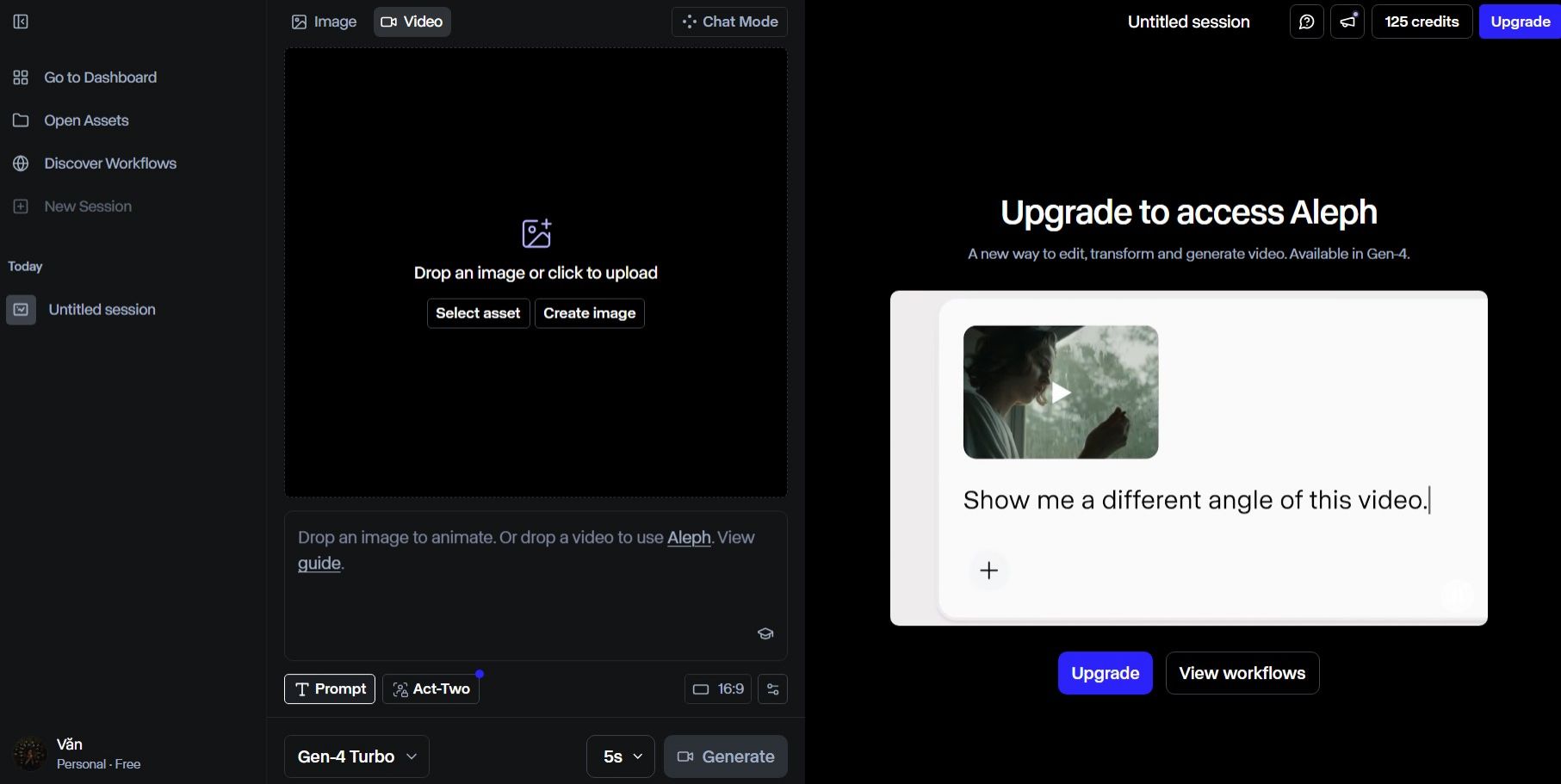Click the plus icon in Aleph demo
Screen dimensions: 1561x784
point(989,571)
